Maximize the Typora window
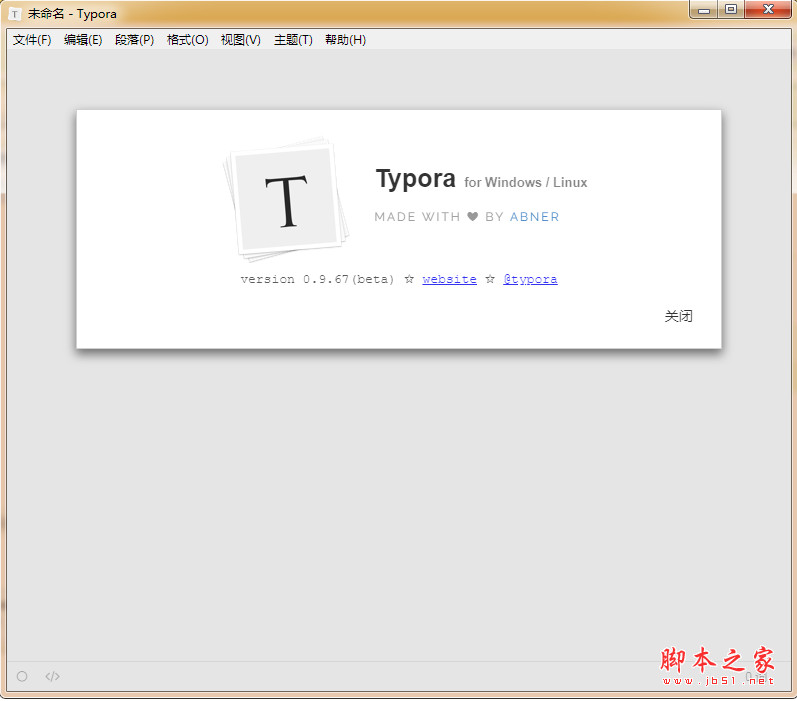 (x=731, y=10)
